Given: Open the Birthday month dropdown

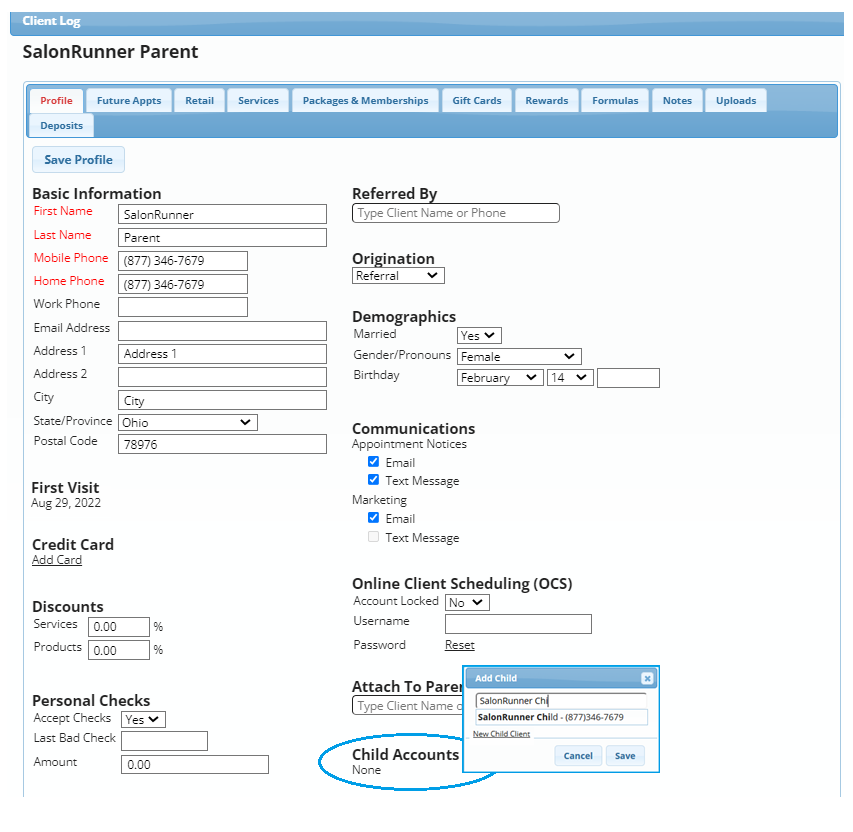Looking at the screenshot, I should (500, 377).
